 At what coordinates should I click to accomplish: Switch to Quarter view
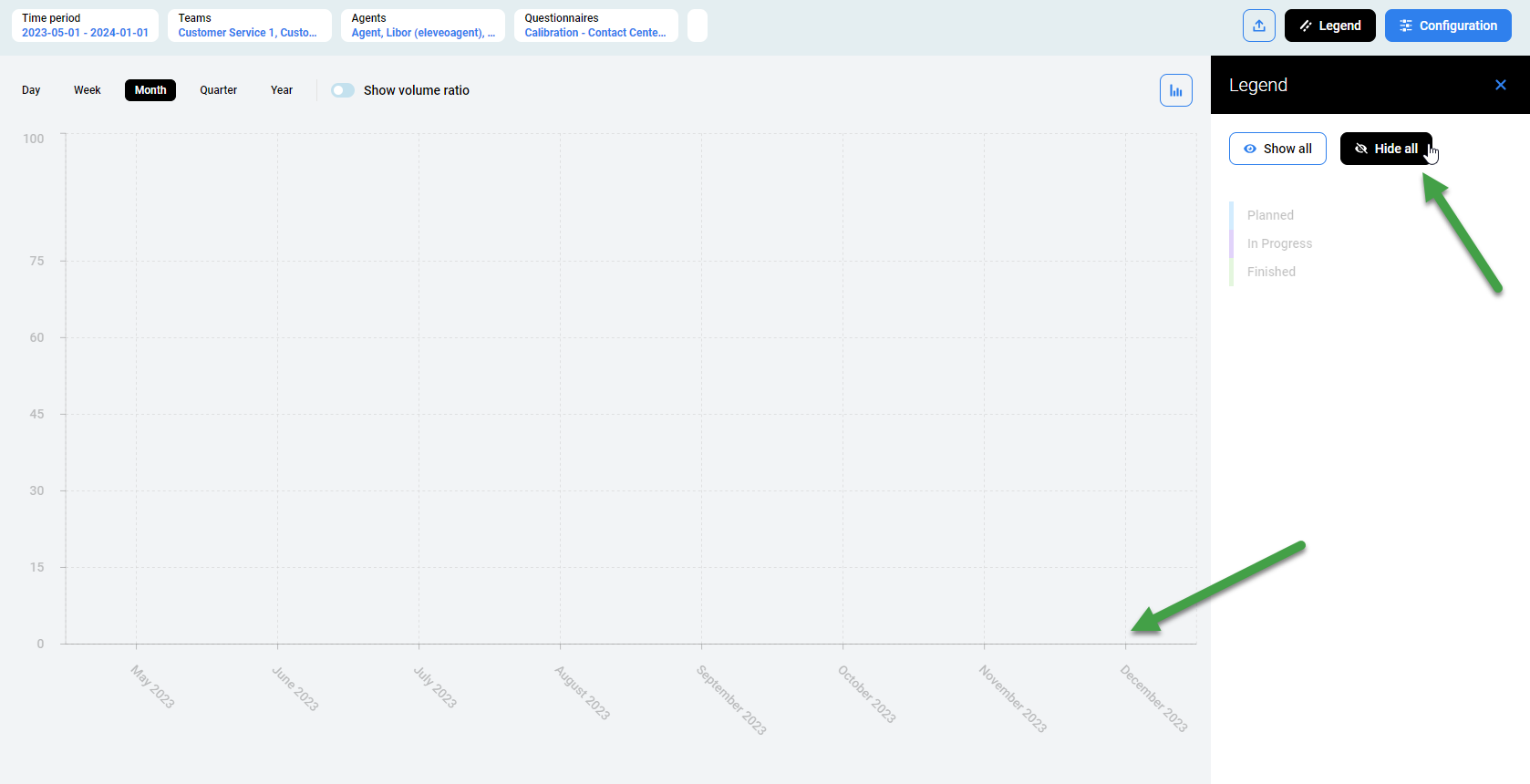[x=218, y=90]
